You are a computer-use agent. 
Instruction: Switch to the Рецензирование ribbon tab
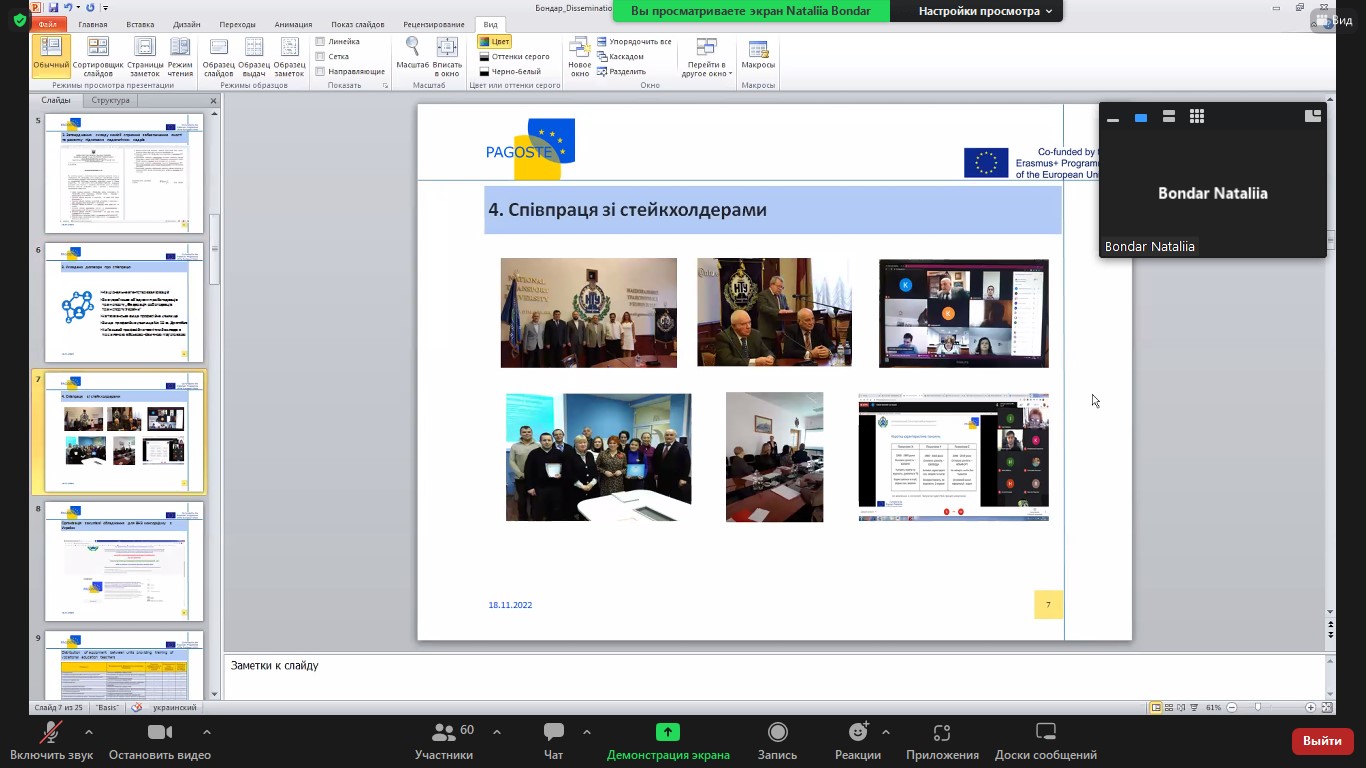point(433,24)
